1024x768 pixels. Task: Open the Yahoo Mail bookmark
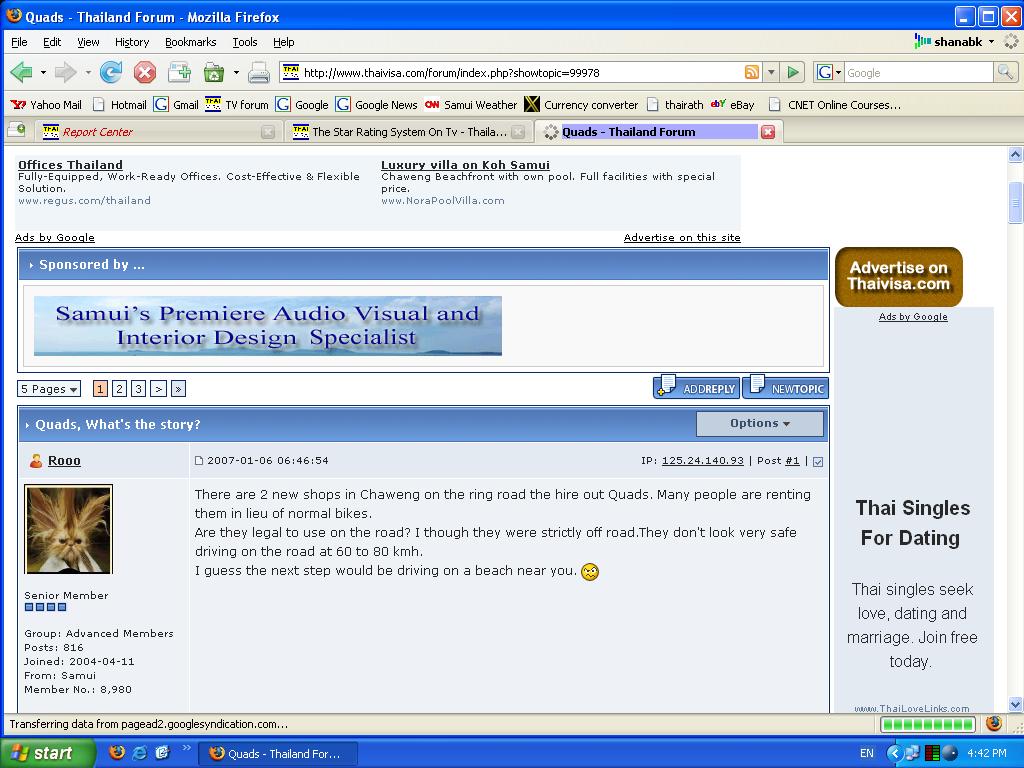[46, 104]
